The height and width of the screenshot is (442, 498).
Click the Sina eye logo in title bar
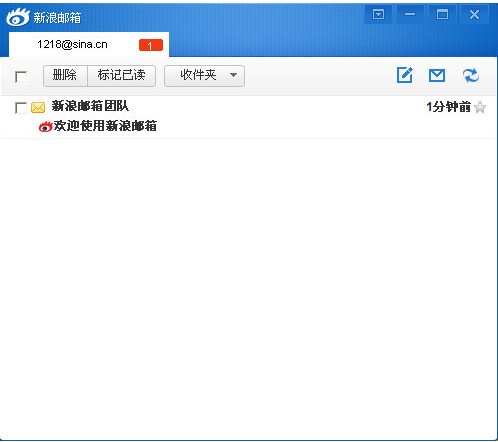[x=18, y=17]
